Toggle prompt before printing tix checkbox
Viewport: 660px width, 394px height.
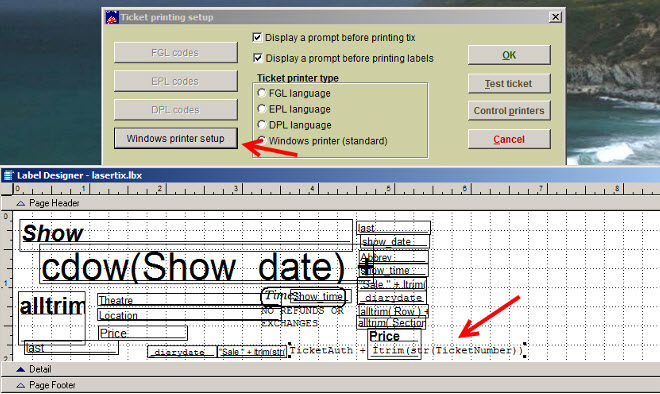click(257, 37)
